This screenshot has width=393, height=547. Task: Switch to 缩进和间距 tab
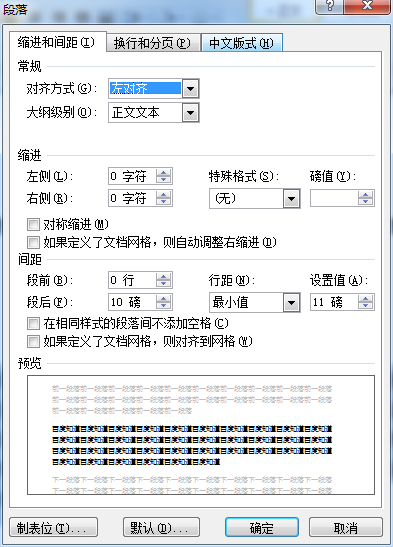click(x=58, y=43)
